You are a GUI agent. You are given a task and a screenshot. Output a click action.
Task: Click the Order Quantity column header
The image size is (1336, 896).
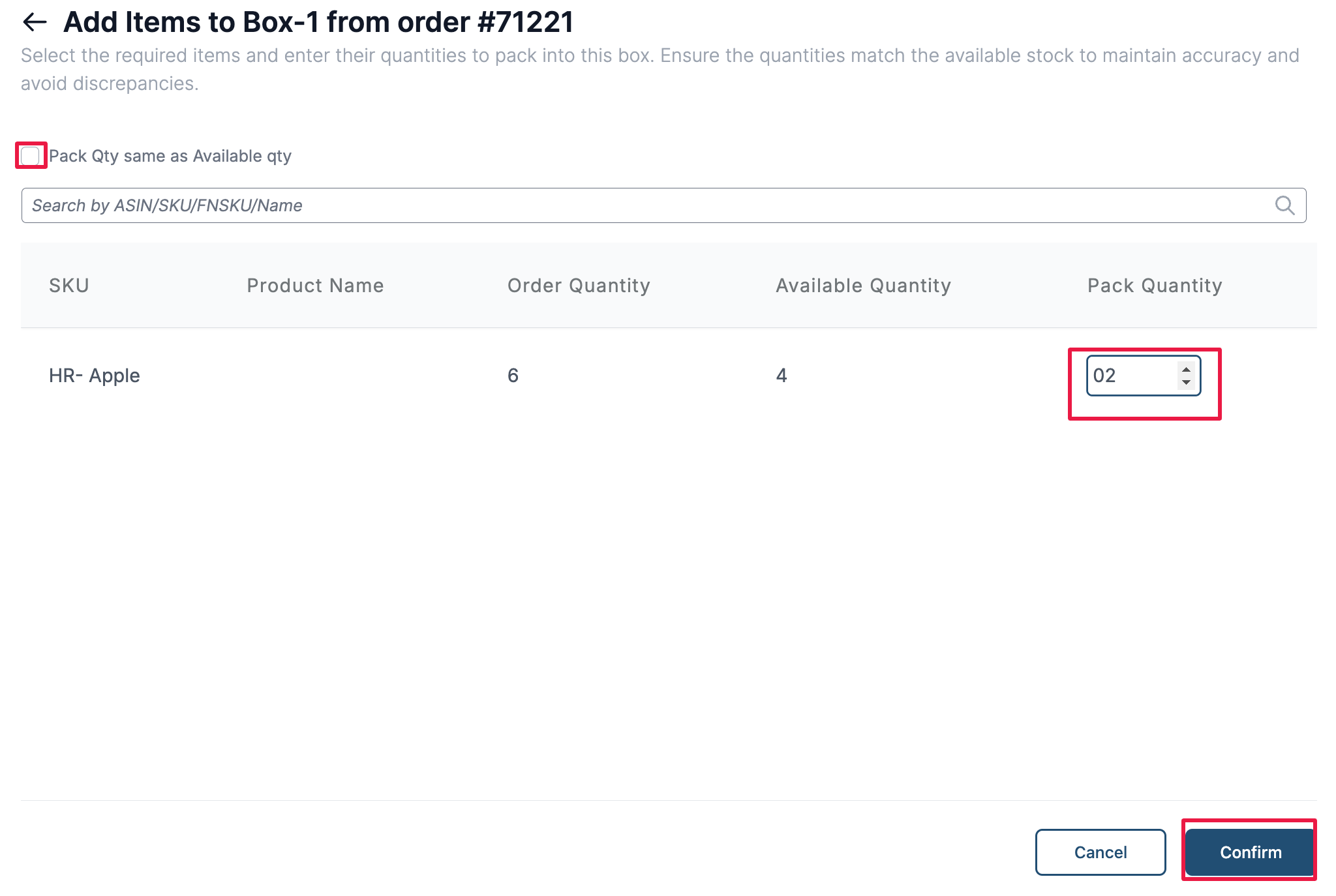coord(579,286)
